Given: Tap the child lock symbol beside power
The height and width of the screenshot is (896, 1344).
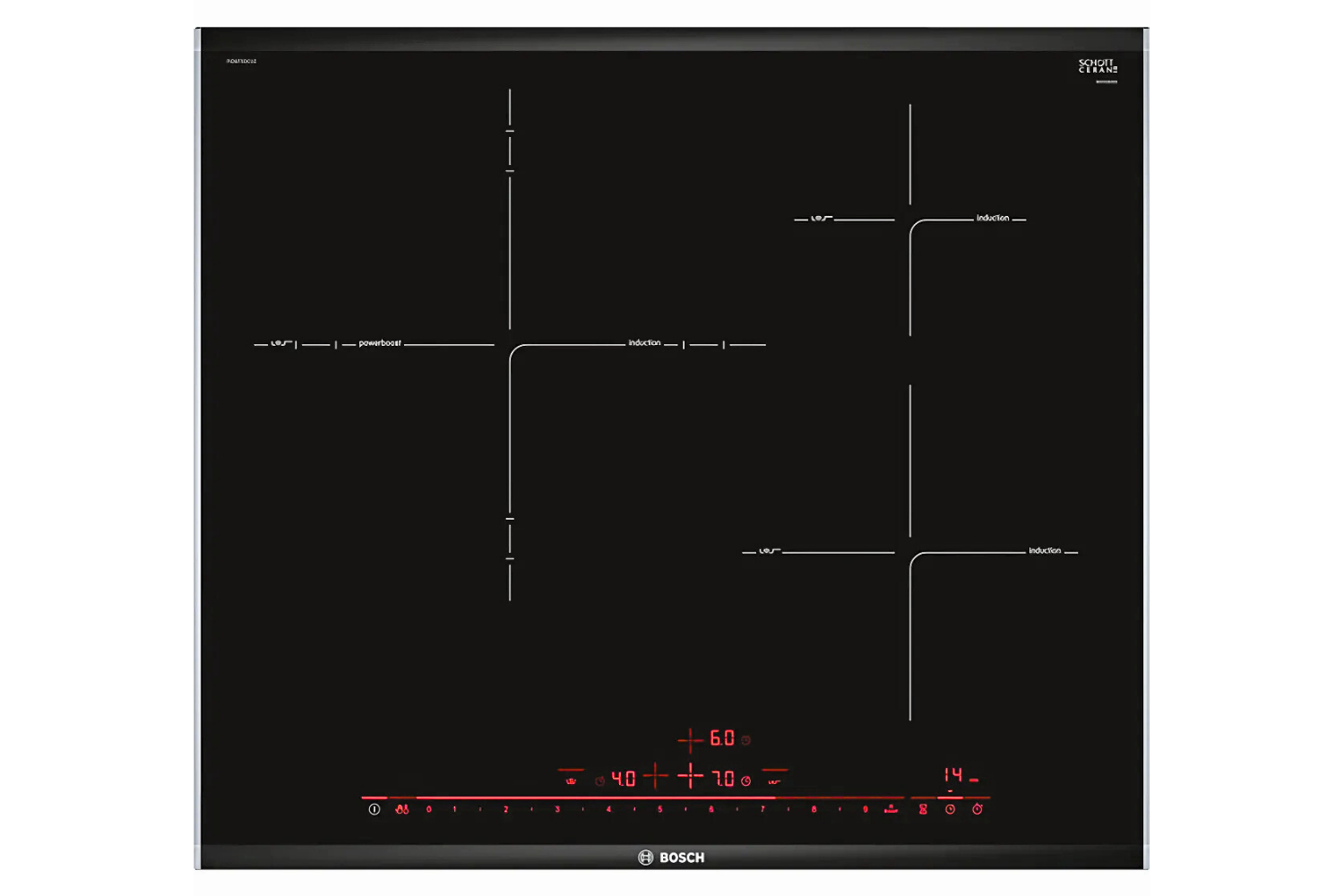Looking at the screenshot, I should tap(402, 809).
